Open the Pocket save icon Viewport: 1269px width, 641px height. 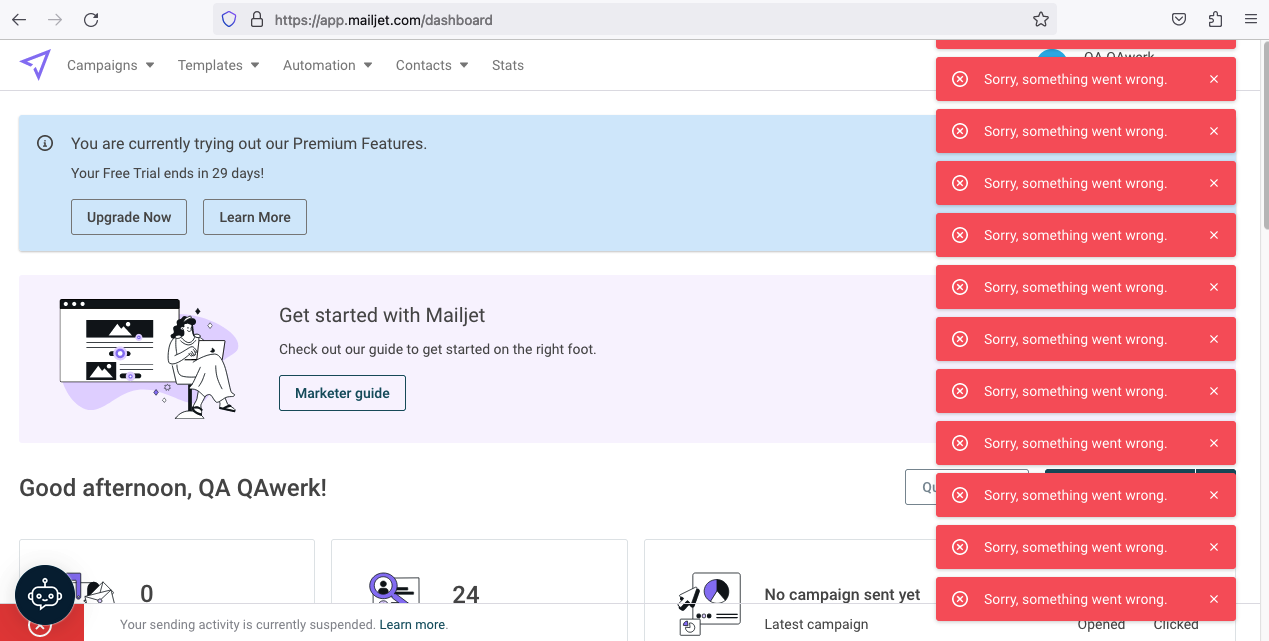coord(1179,19)
